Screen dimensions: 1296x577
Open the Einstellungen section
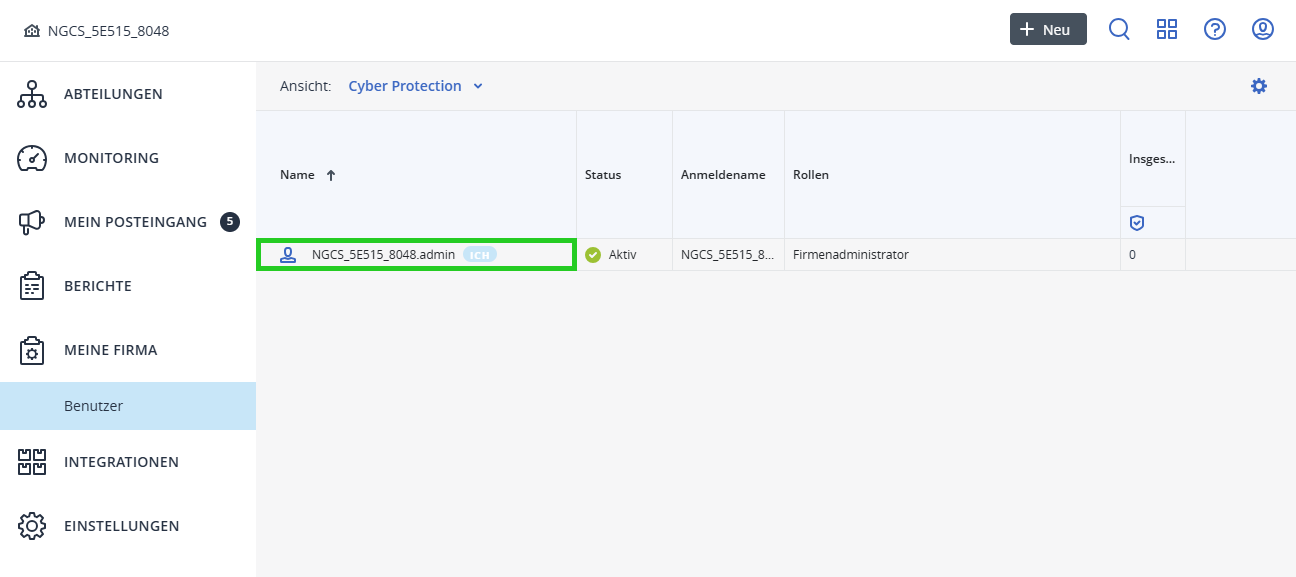click(122, 525)
